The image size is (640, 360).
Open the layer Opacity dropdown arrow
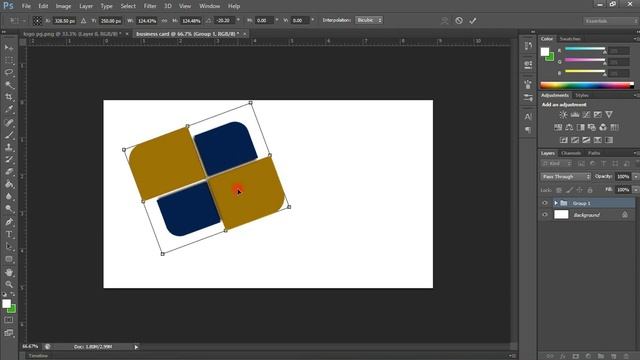[x=636, y=176]
